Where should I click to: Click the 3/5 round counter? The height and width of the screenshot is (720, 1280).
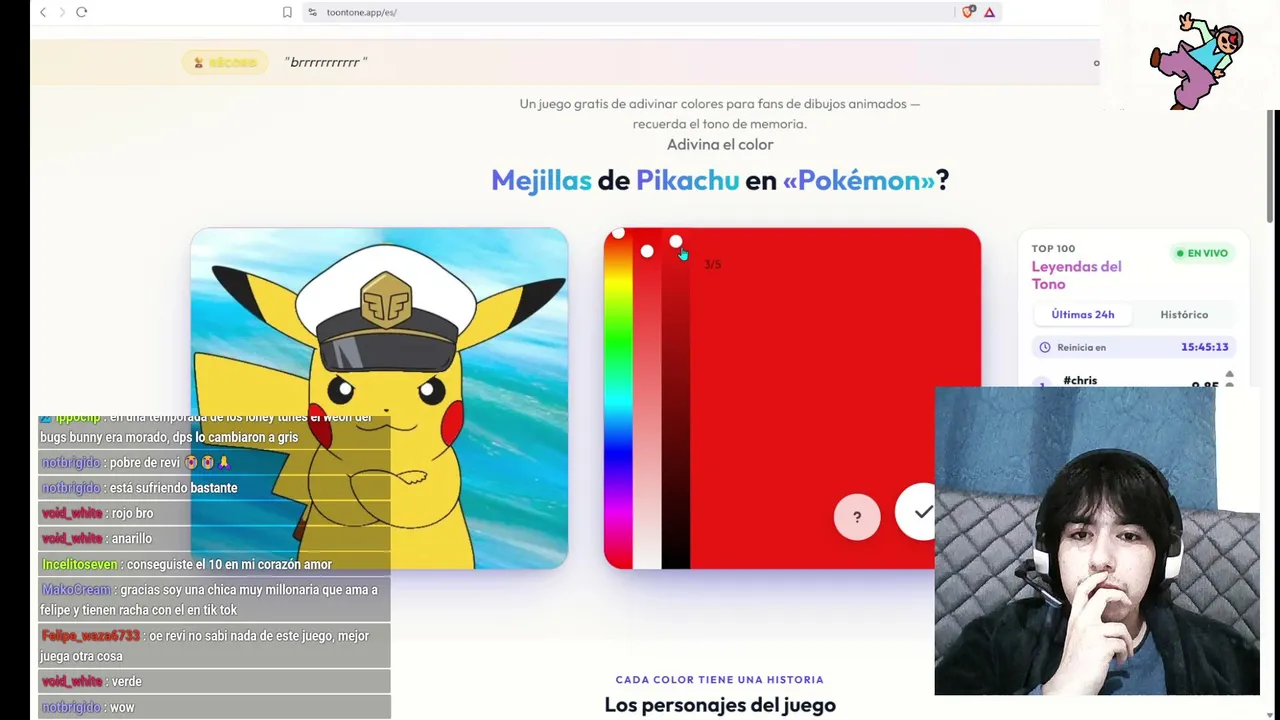tap(712, 264)
